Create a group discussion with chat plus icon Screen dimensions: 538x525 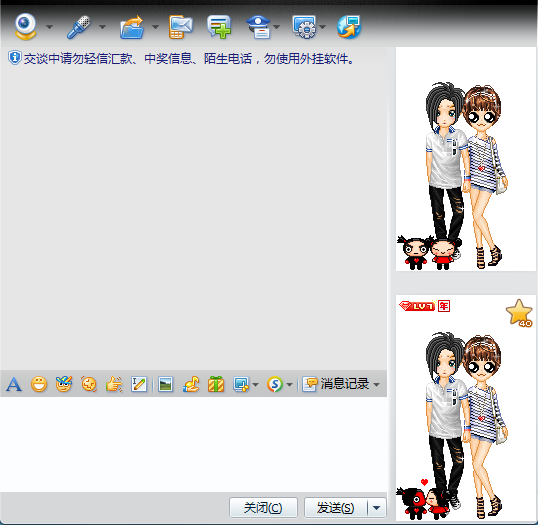tap(219, 27)
